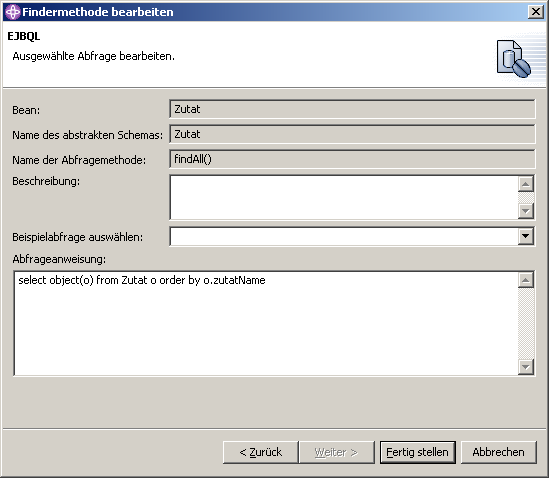Click the Name der Abfragemethode label

pos(79,160)
